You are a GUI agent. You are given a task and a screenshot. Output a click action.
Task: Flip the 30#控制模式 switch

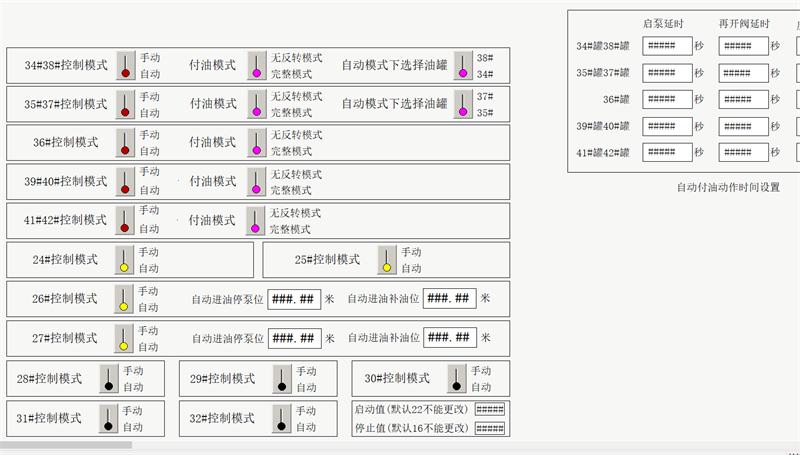point(456,379)
